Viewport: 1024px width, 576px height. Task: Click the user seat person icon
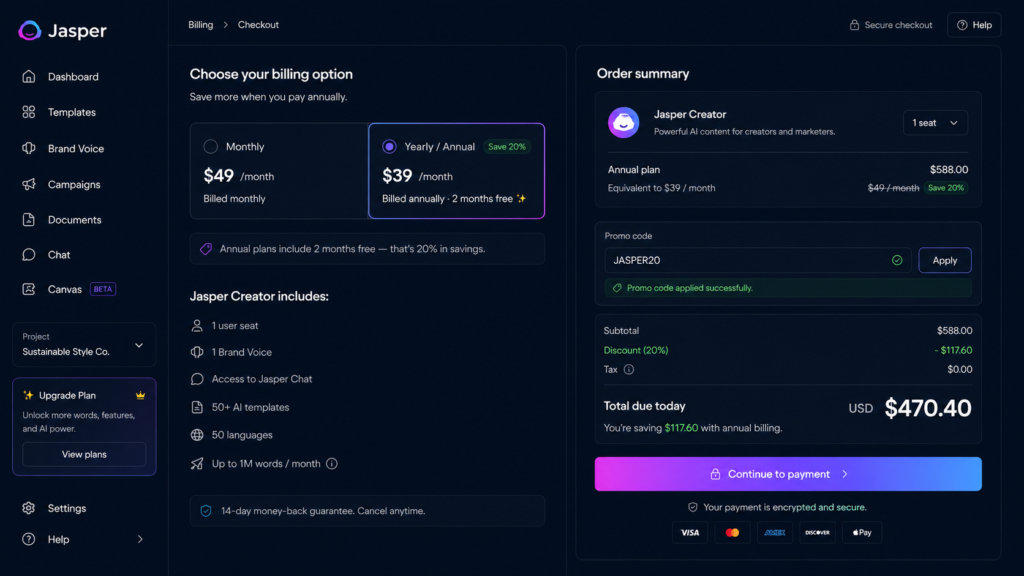point(197,325)
